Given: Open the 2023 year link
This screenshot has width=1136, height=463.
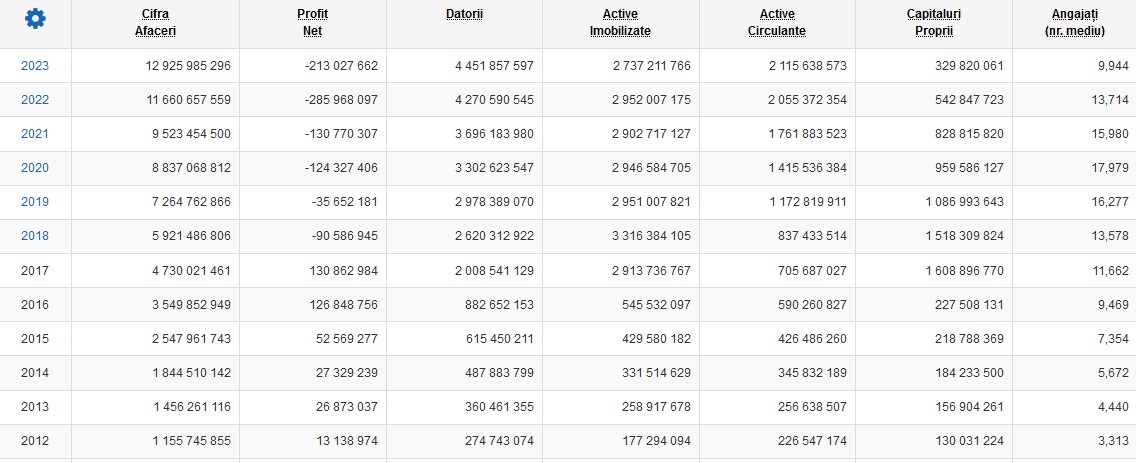Looking at the screenshot, I should (35, 66).
